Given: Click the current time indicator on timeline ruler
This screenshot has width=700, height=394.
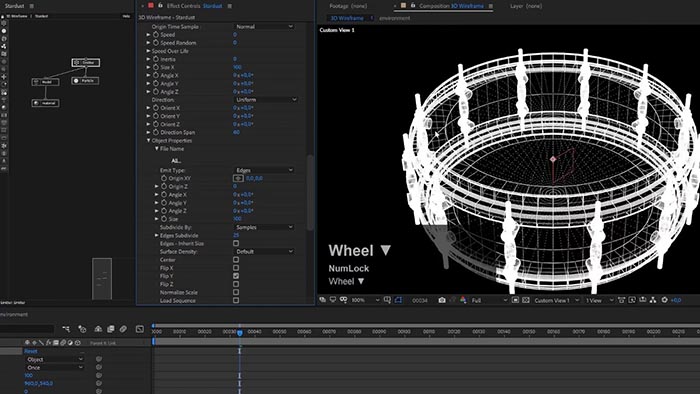Looking at the screenshot, I should tap(240, 332).
